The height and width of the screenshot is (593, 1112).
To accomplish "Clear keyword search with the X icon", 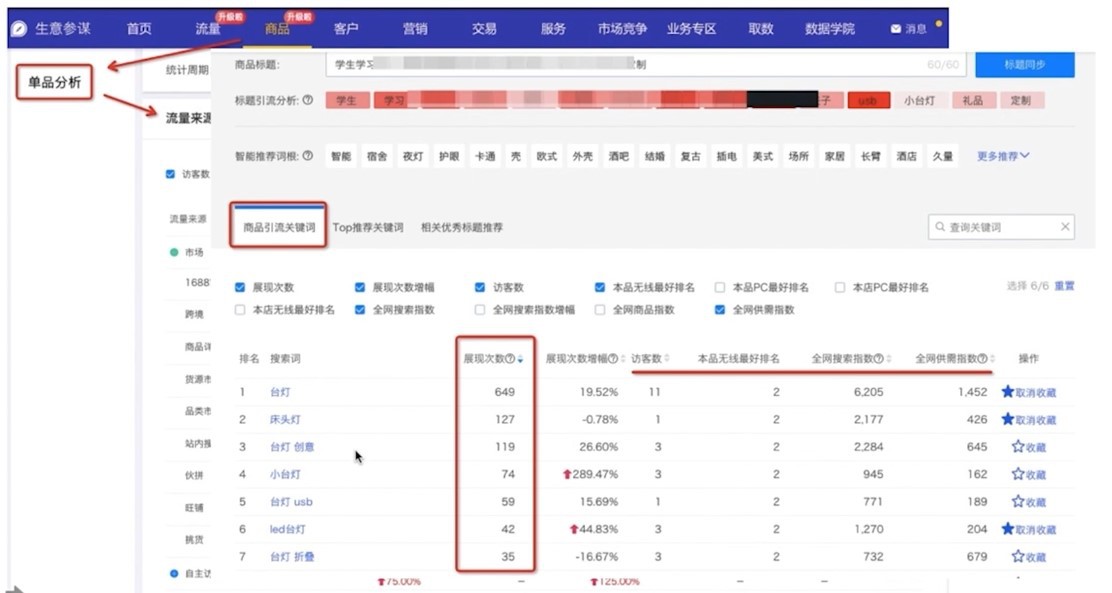I will pyautogui.click(x=1064, y=227).
